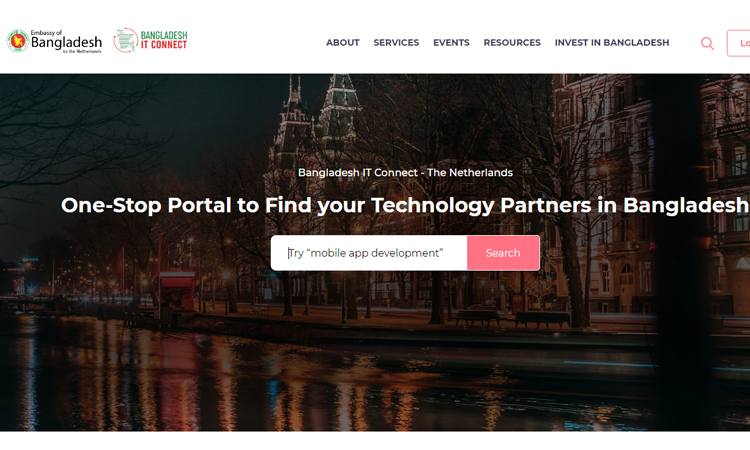Open the ABOUT menu
The width and height of the screenshot is (750, 450).
(342, 43)
